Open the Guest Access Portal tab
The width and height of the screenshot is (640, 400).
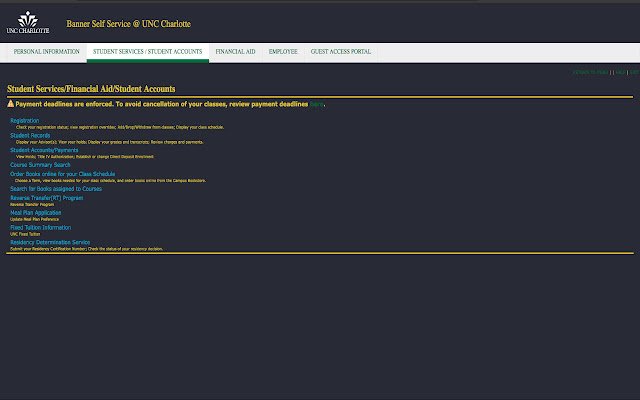click(341, 52)
